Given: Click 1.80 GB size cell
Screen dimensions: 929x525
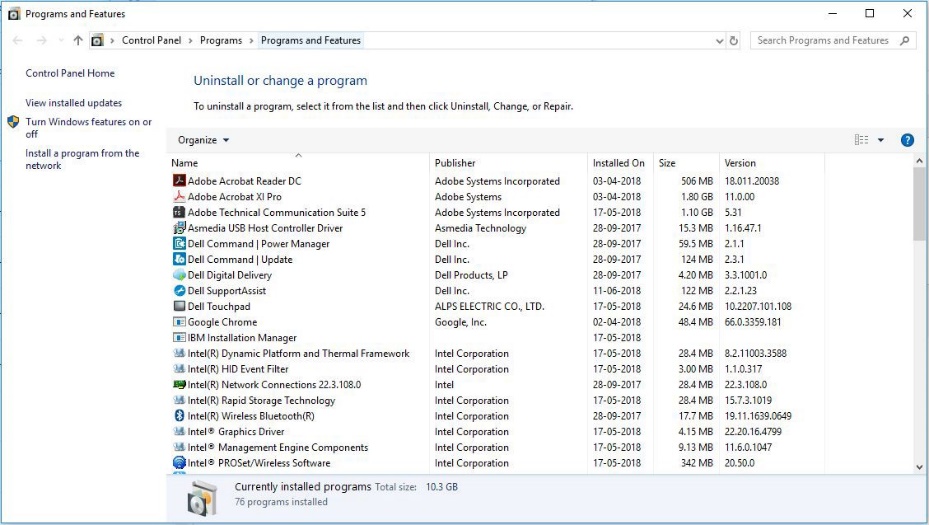Looking at the screenshot, I should (697, 196).
